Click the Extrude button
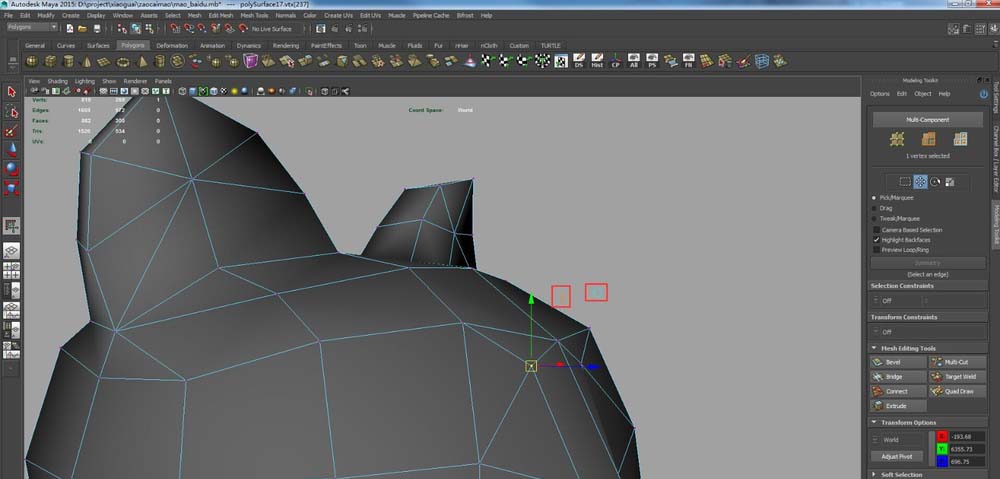The image size is (1000, 479). 898,406
